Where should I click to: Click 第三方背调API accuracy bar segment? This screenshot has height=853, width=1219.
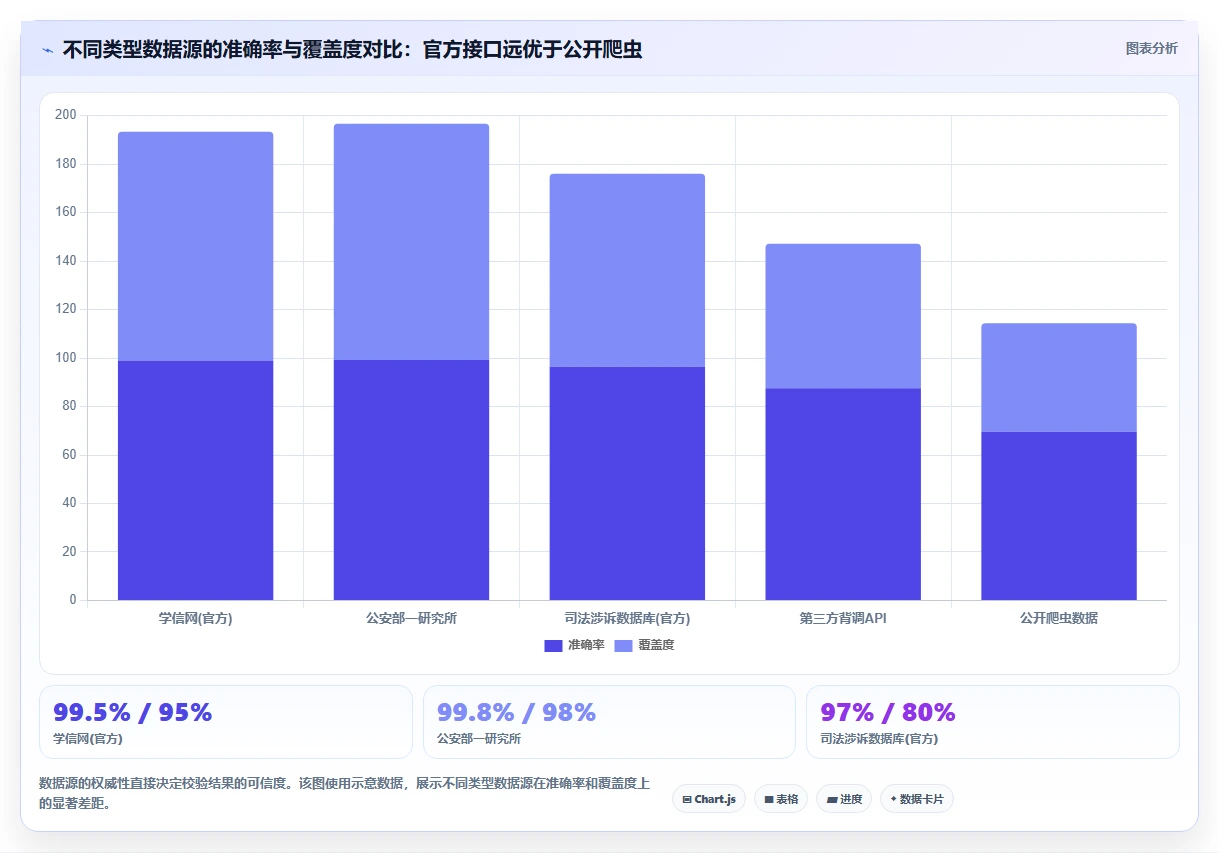point(843,494)
